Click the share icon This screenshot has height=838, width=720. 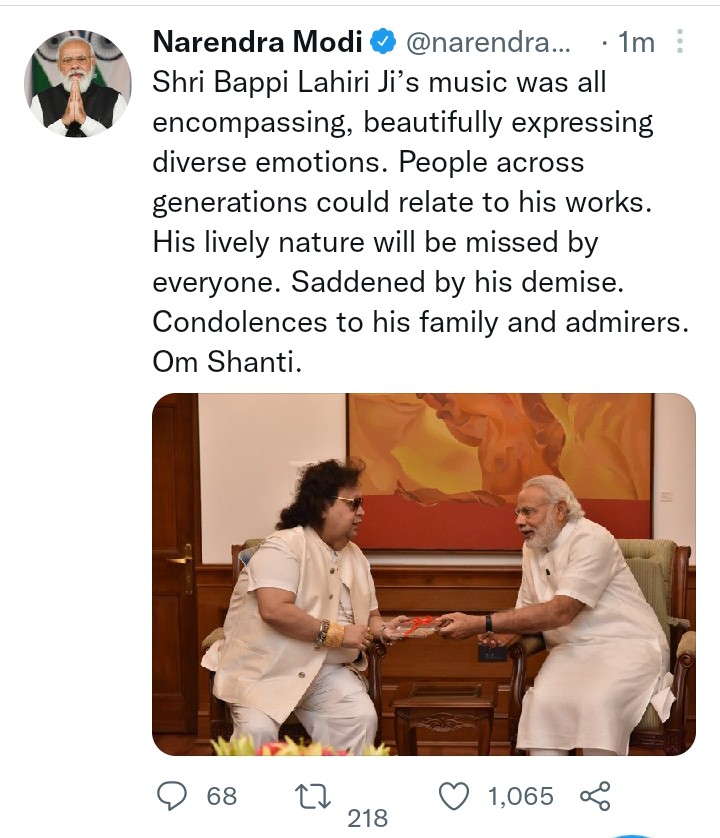pyautogui.click(x=595, y=796)
